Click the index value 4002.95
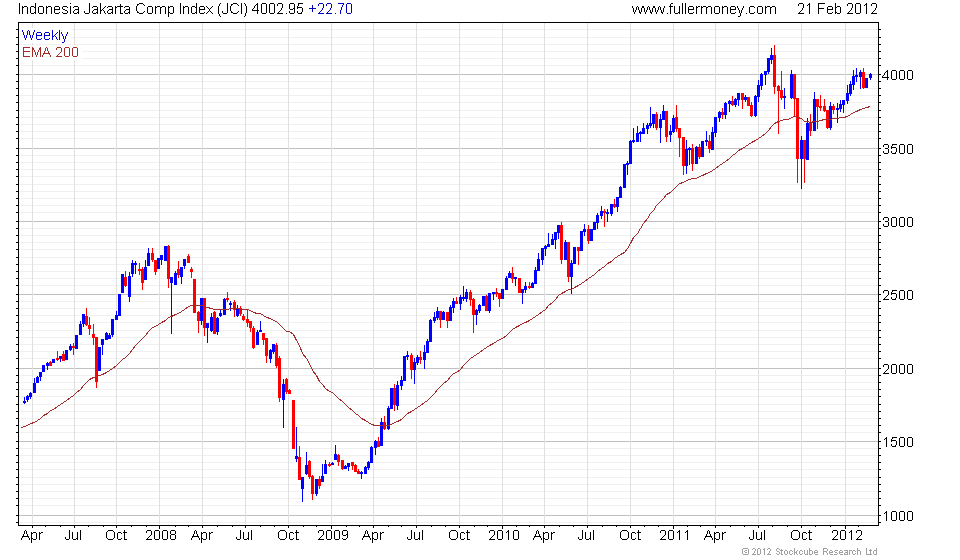960x560 pixels. [x=278, y=9]
